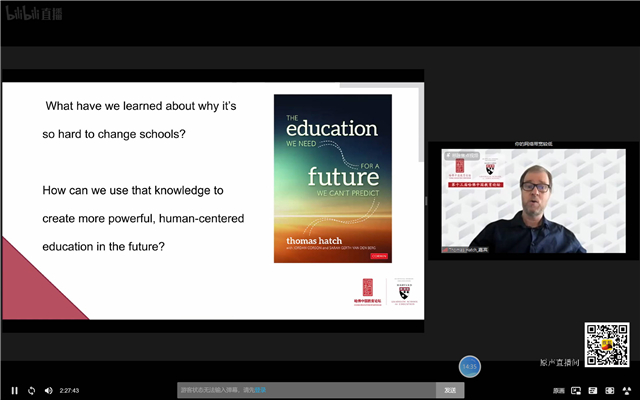Click the speaker name label in webcam panel
The height and width of the screenshot is (400, 640).
coord(465,249)
